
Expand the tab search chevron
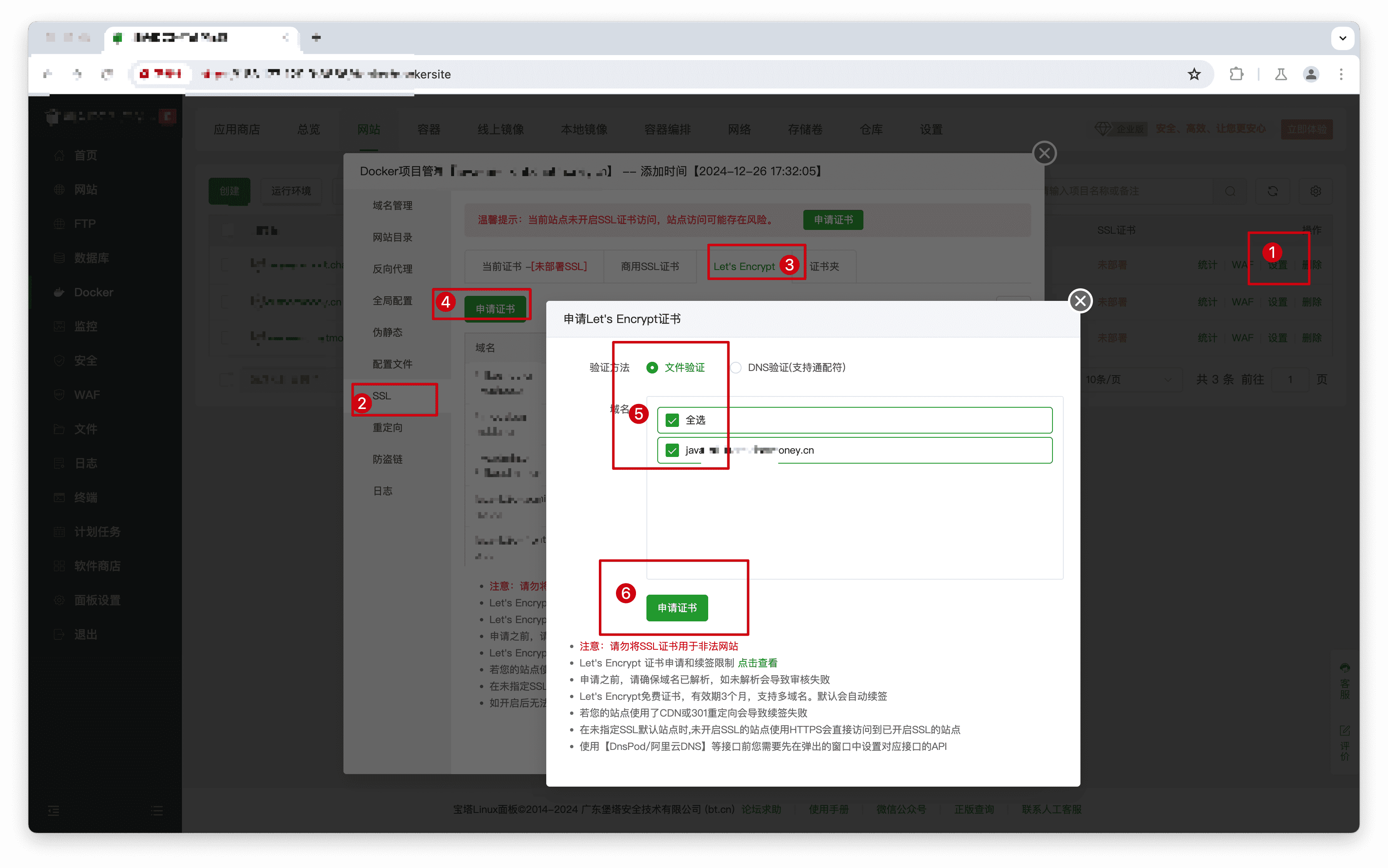point(1342,38)
